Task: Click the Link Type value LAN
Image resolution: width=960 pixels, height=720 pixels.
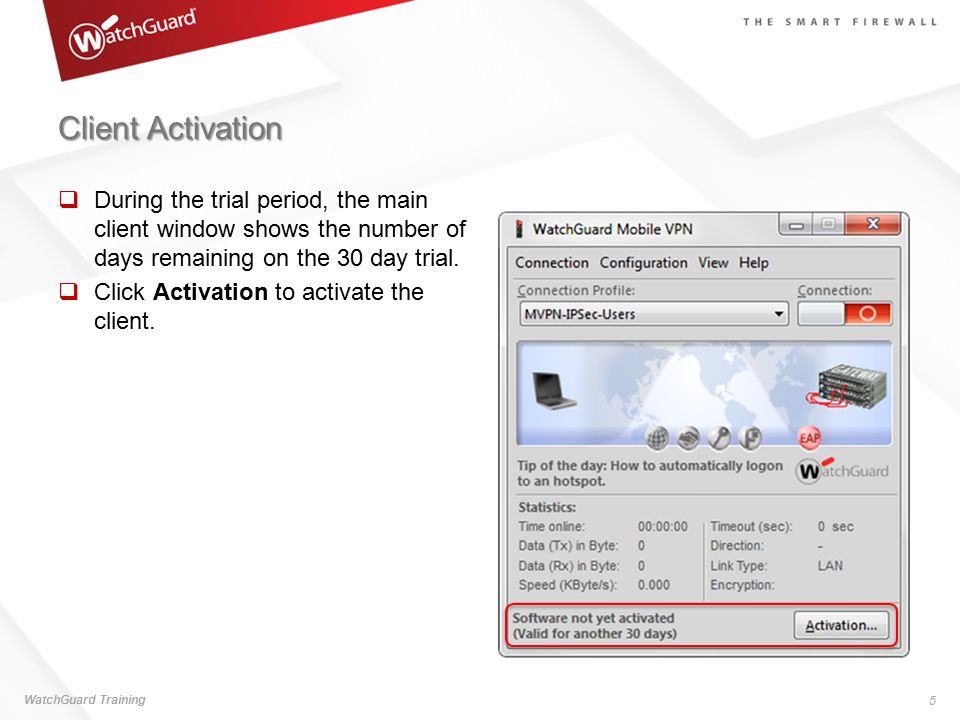Action: click(x=830, y=566)
